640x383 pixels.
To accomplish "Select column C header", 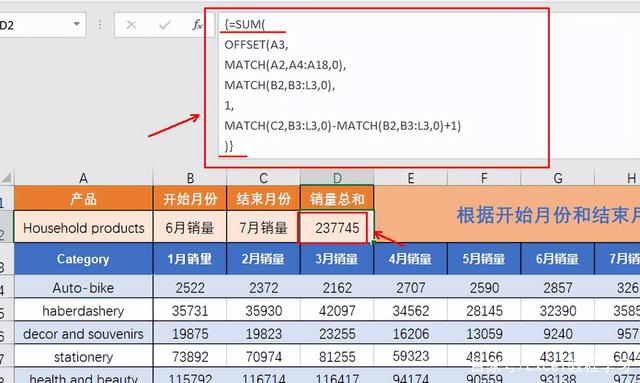I will [x=263, y=178].
